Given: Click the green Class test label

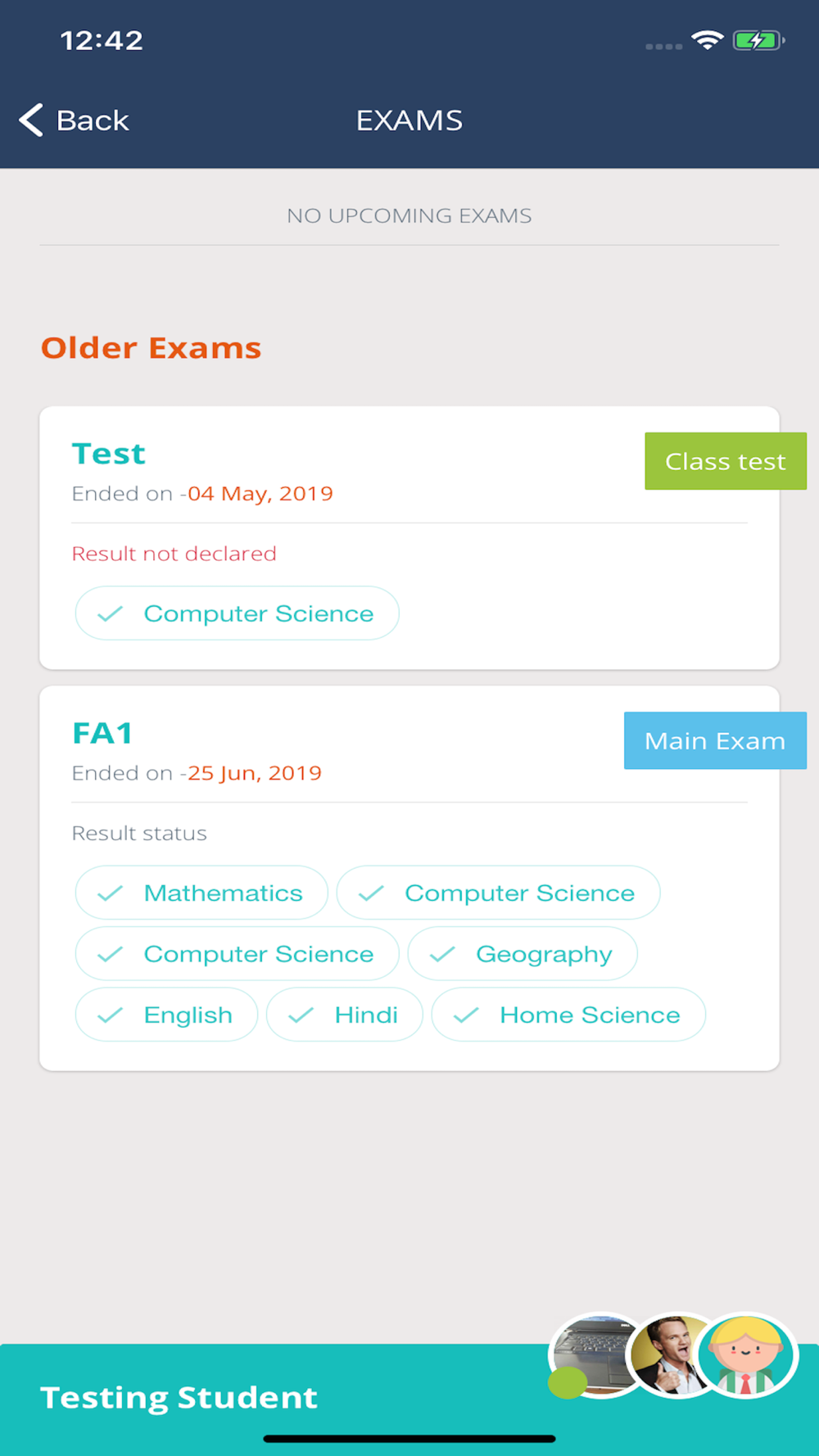Looking at the screenshot, I should [726, 461].
